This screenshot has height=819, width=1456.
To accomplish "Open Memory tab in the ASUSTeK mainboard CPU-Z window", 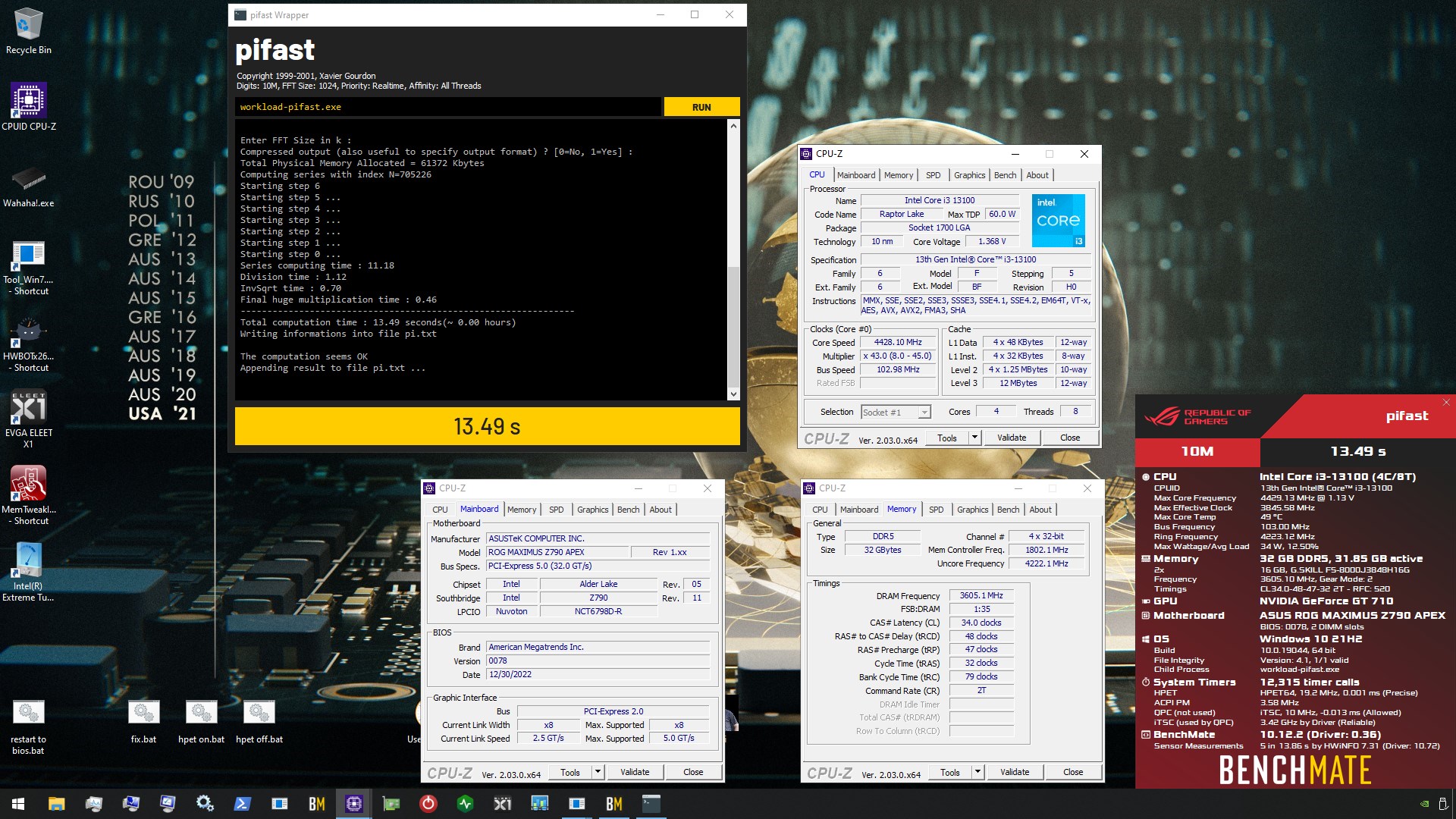I will 522,510.
